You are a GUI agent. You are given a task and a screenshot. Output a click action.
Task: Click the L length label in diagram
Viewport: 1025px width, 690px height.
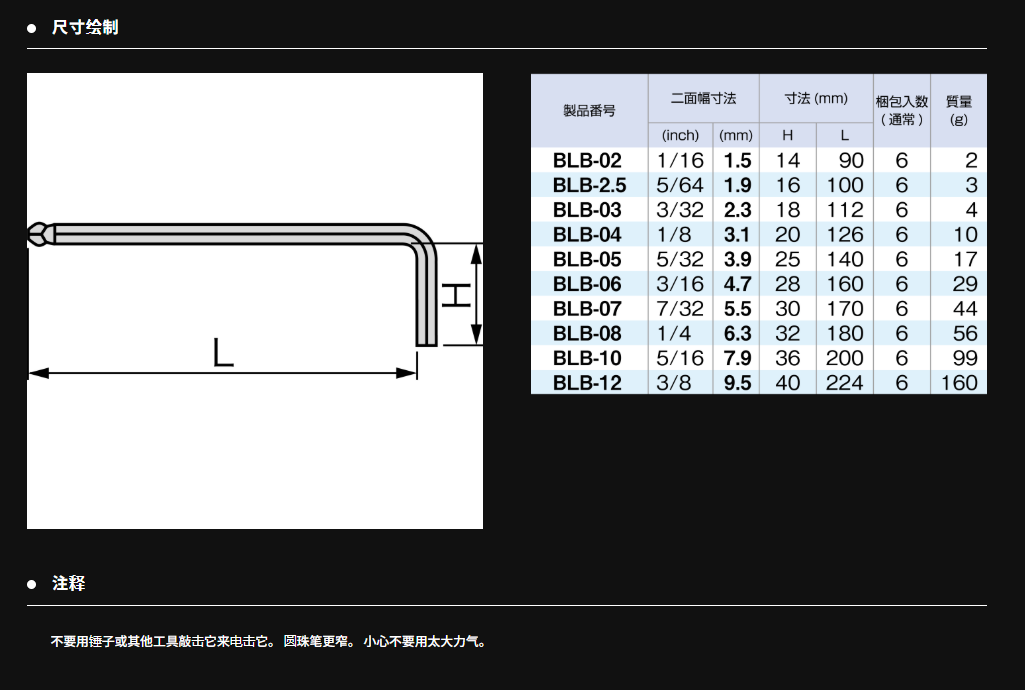223,352
